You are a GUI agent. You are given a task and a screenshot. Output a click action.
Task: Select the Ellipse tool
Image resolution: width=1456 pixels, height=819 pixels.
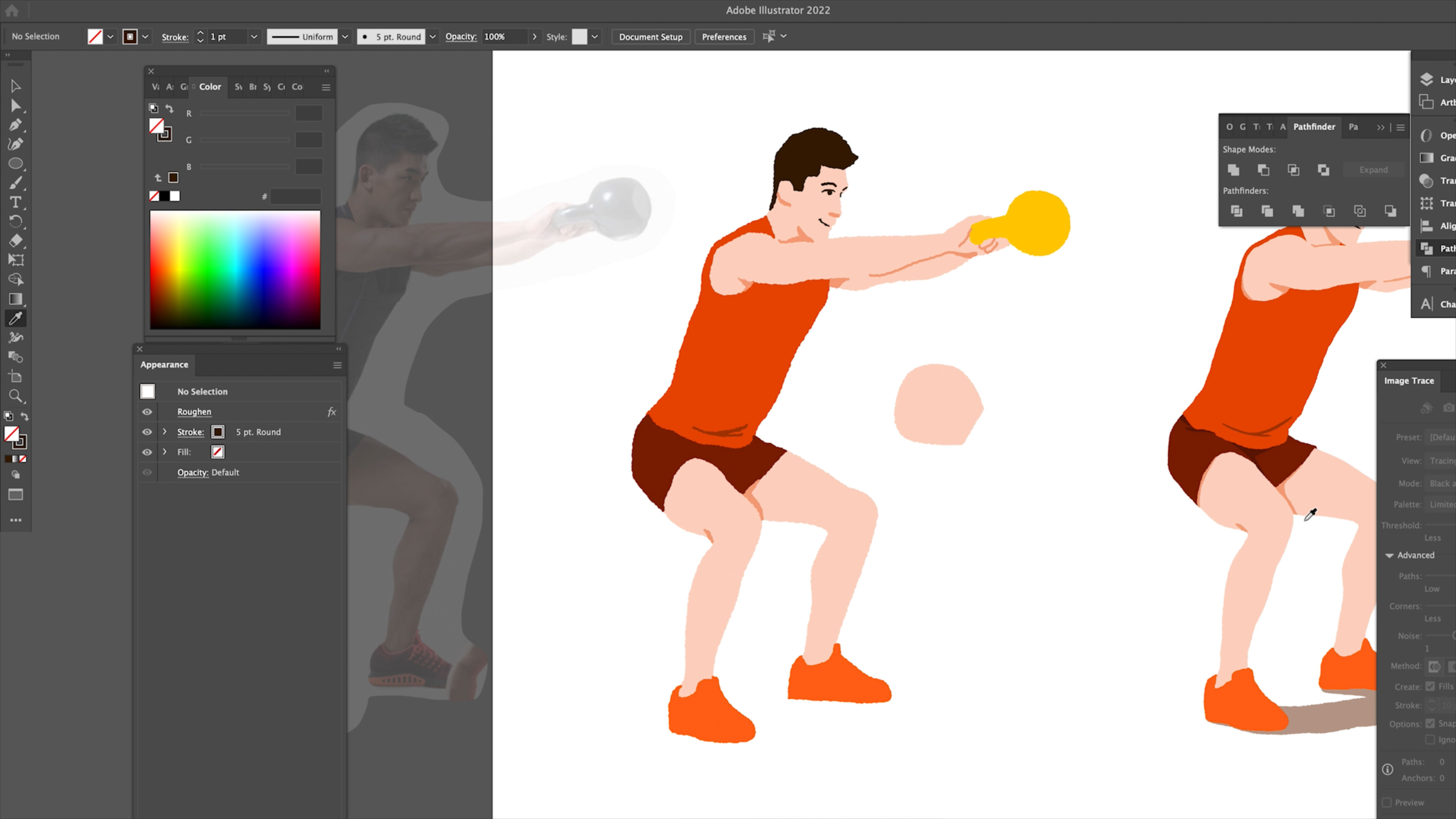coord(15,164)
